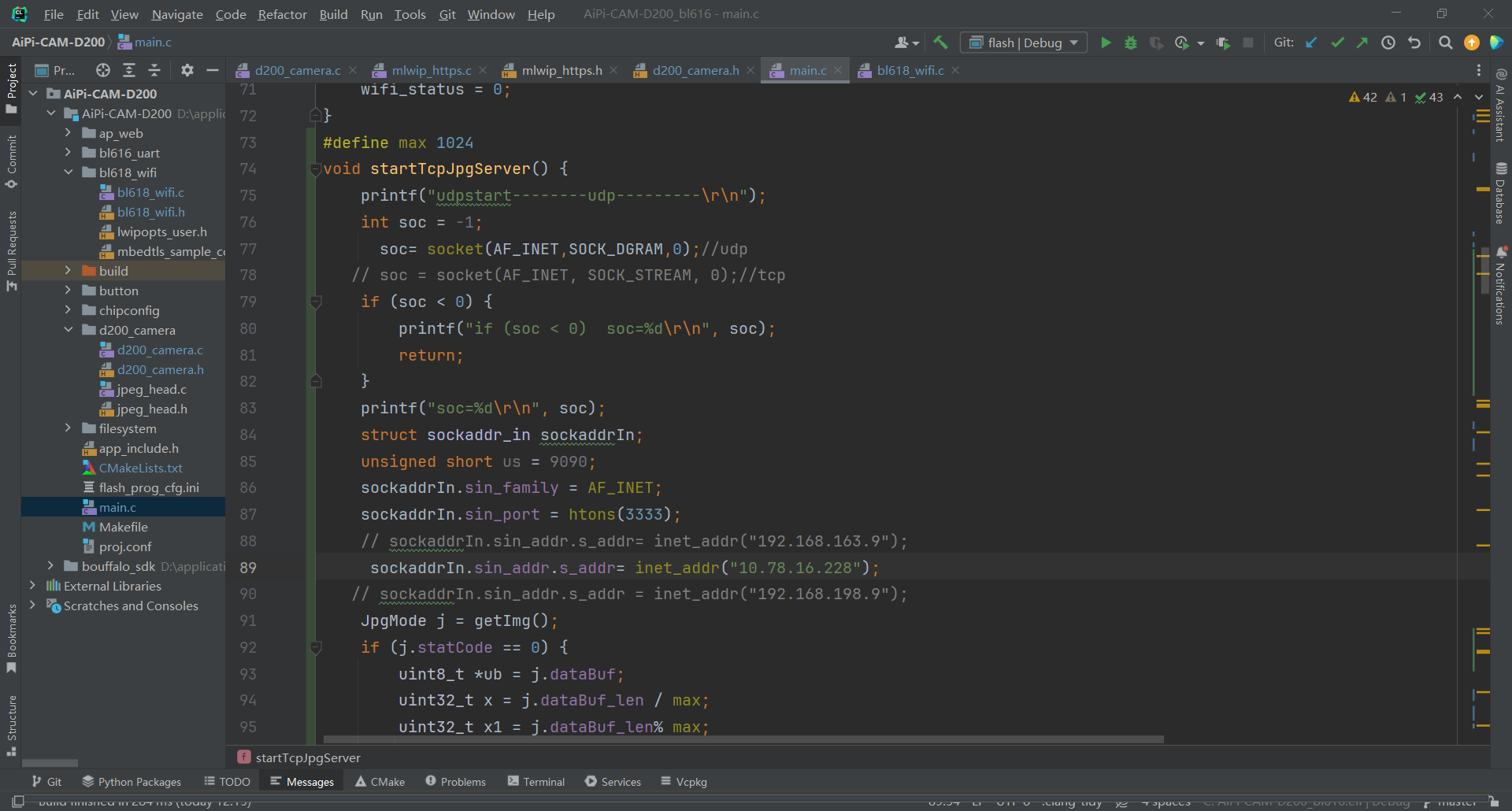Hide the Project tool window
This screenshot has height=811, width=1512.
click(212, 70)
